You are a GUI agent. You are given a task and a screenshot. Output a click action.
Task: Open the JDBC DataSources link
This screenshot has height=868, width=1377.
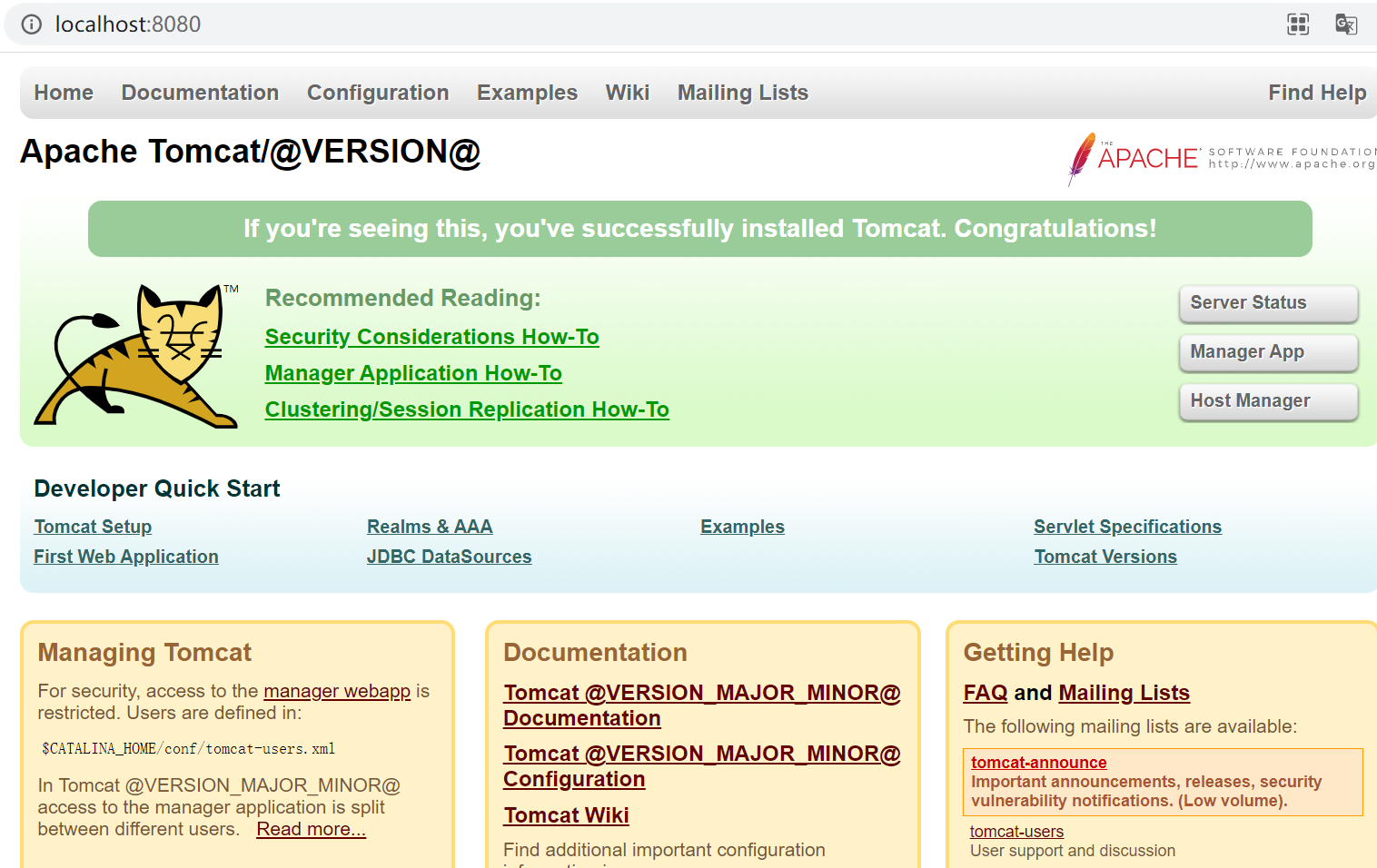(450, 557)
